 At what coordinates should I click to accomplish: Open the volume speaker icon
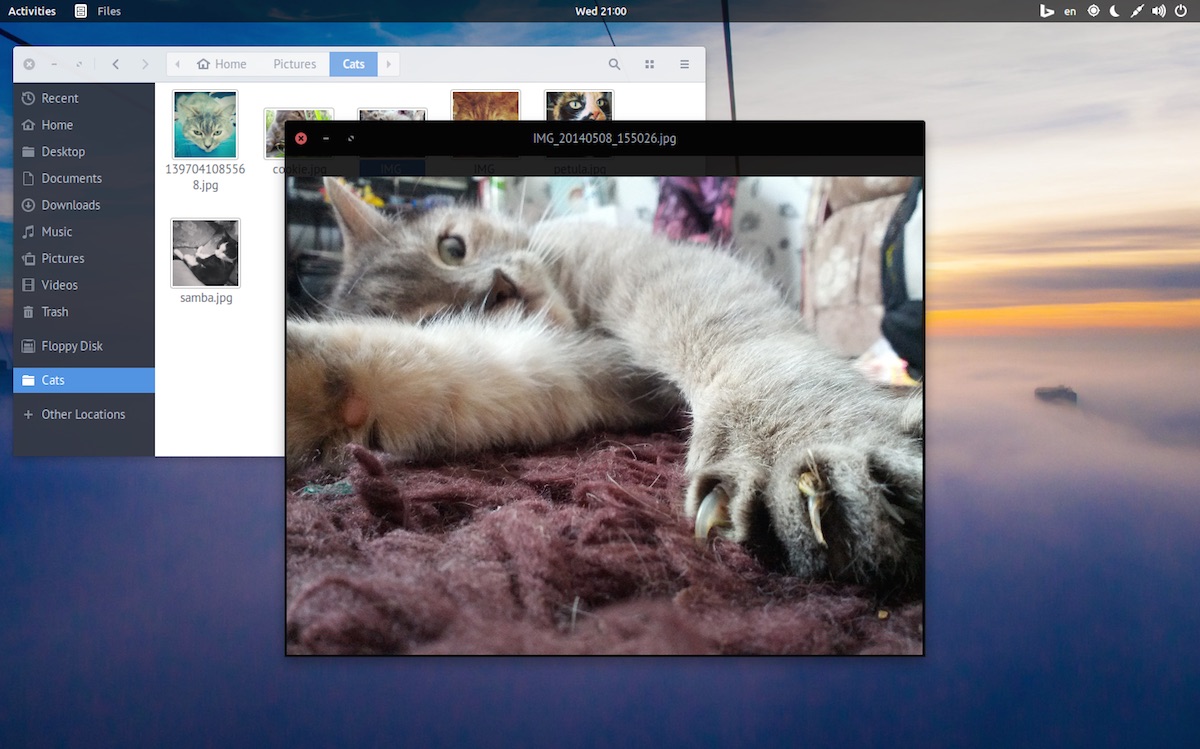point(1159,11)
